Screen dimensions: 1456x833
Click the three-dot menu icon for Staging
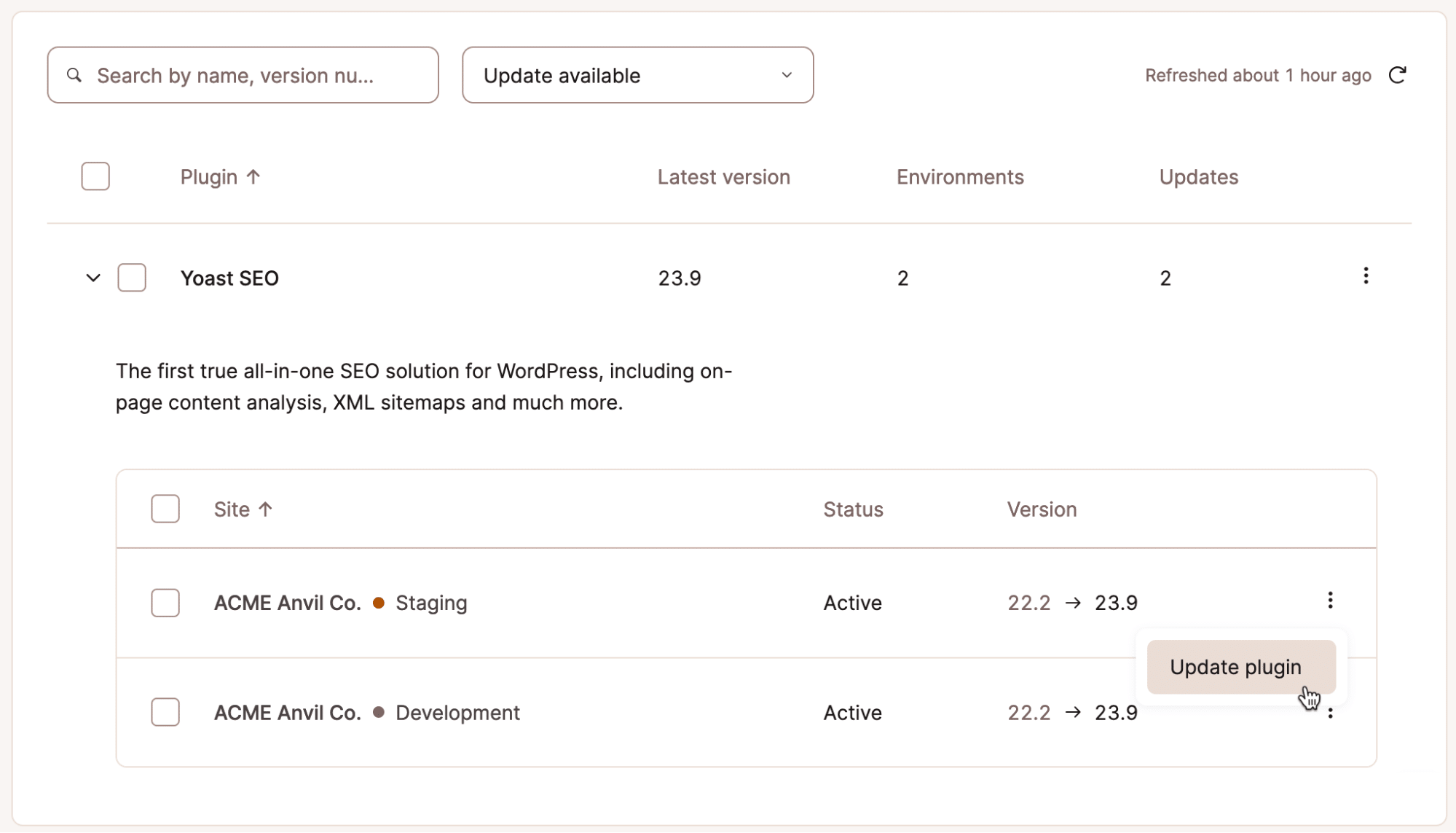(1330, 600)
